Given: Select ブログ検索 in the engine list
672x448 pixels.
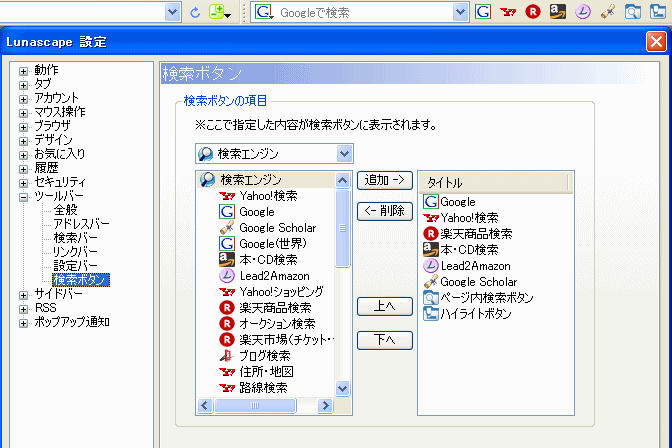Looking at the screenshot, I should tap(255, 356).
